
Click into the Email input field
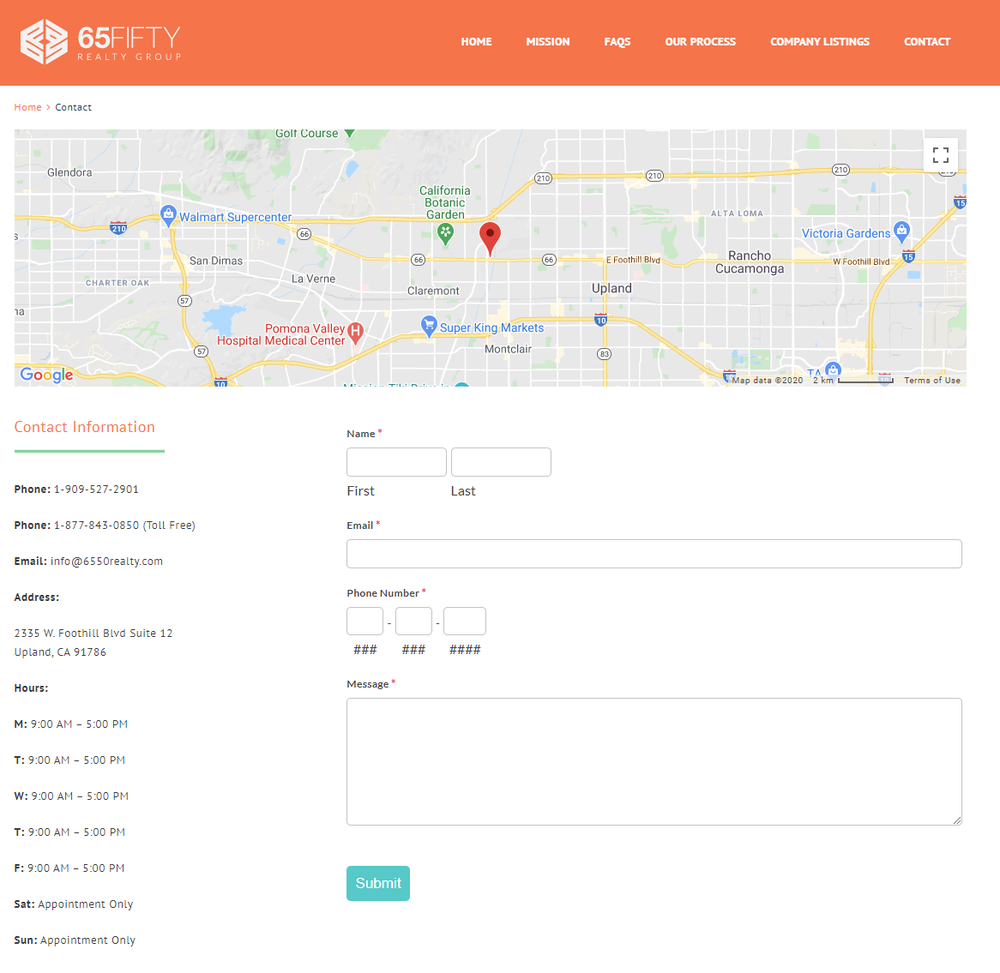pyautogui.click(x=654, y=554)
